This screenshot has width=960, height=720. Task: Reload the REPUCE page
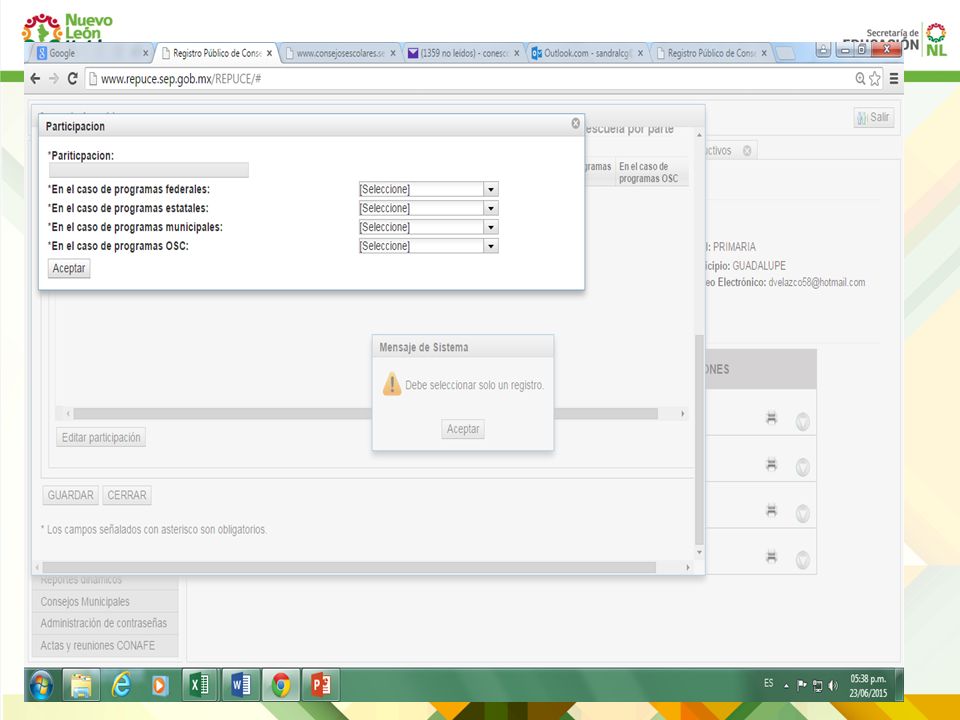tap(72, 78)
